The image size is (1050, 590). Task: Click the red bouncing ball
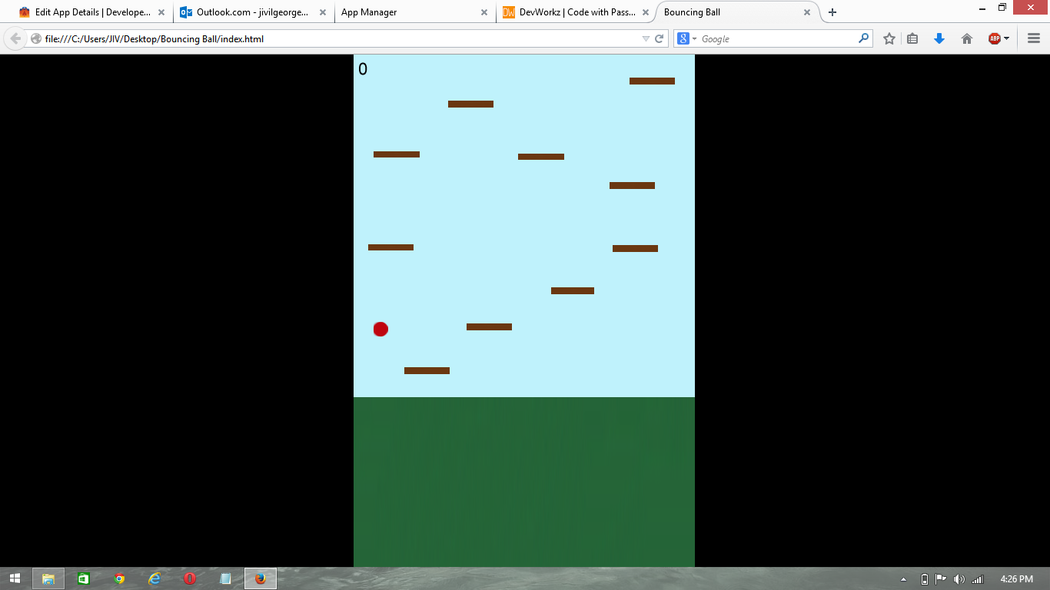click(381, 329)
